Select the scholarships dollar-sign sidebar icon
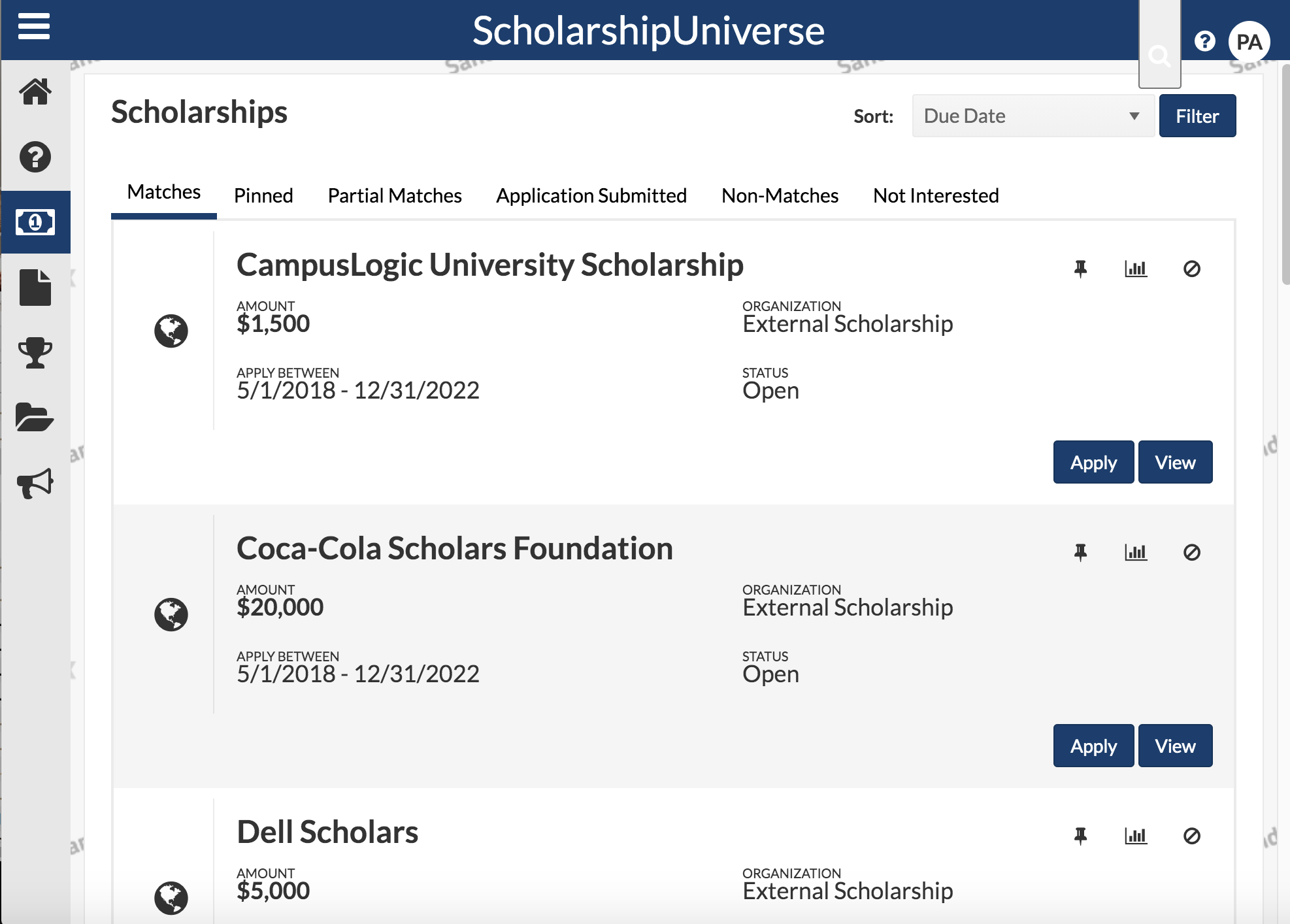Image resolution: width=1290 pixels, height=924 pixels. click(x=35, y=222)
